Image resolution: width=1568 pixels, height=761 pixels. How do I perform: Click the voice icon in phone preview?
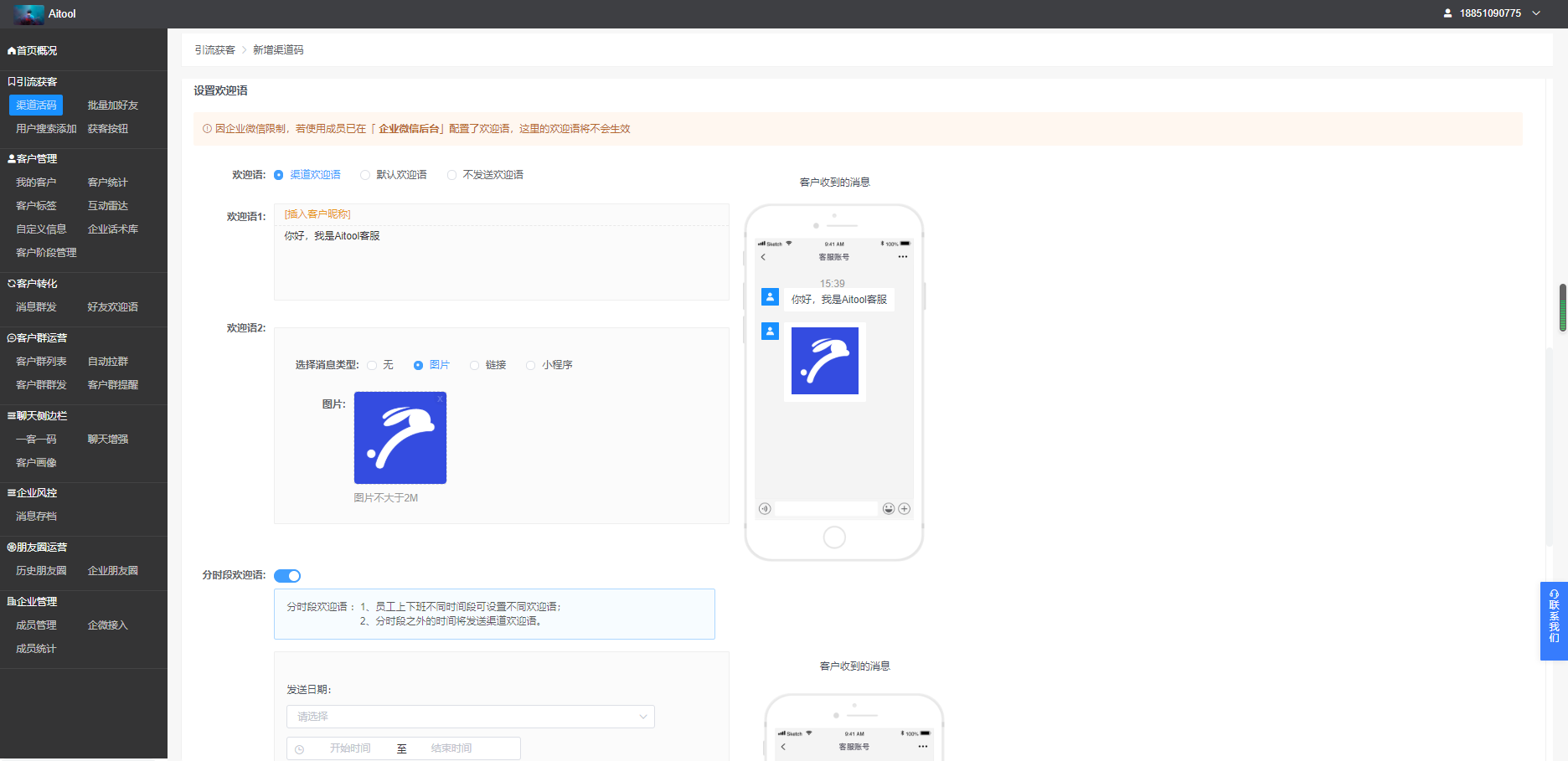[765, 509]
